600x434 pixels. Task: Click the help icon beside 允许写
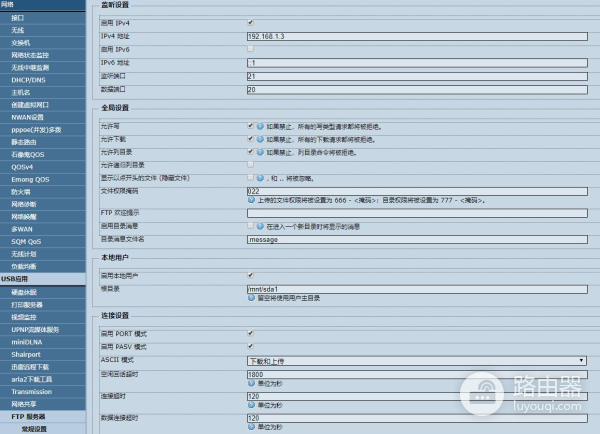pos(260,126)
